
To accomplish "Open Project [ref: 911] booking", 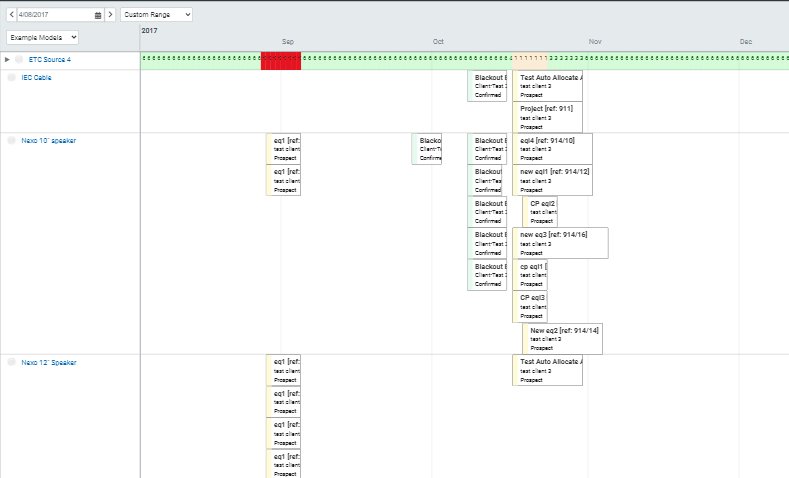I will click(x=547, y=117).
